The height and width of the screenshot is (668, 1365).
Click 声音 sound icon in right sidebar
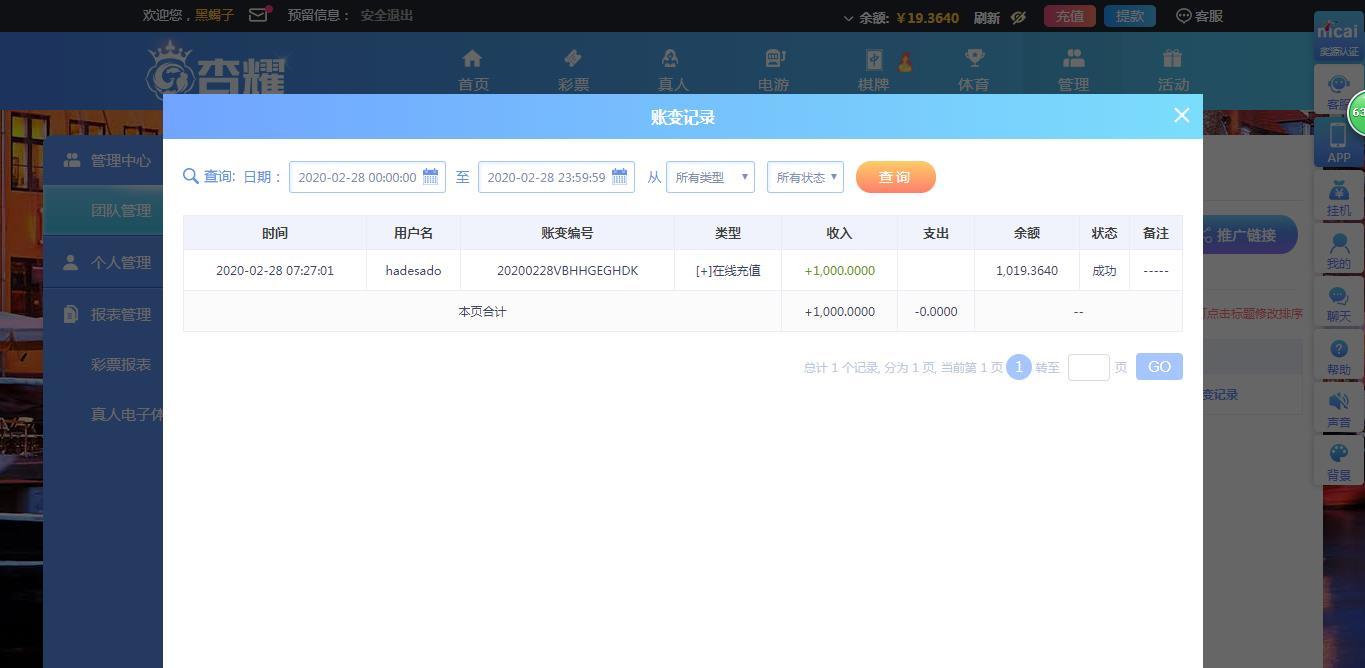(x=1338, y=408)
